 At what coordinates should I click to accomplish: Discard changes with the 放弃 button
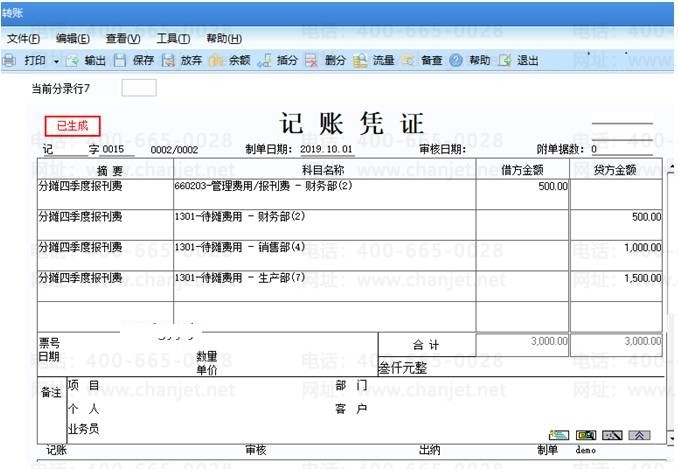coord(182,61)
